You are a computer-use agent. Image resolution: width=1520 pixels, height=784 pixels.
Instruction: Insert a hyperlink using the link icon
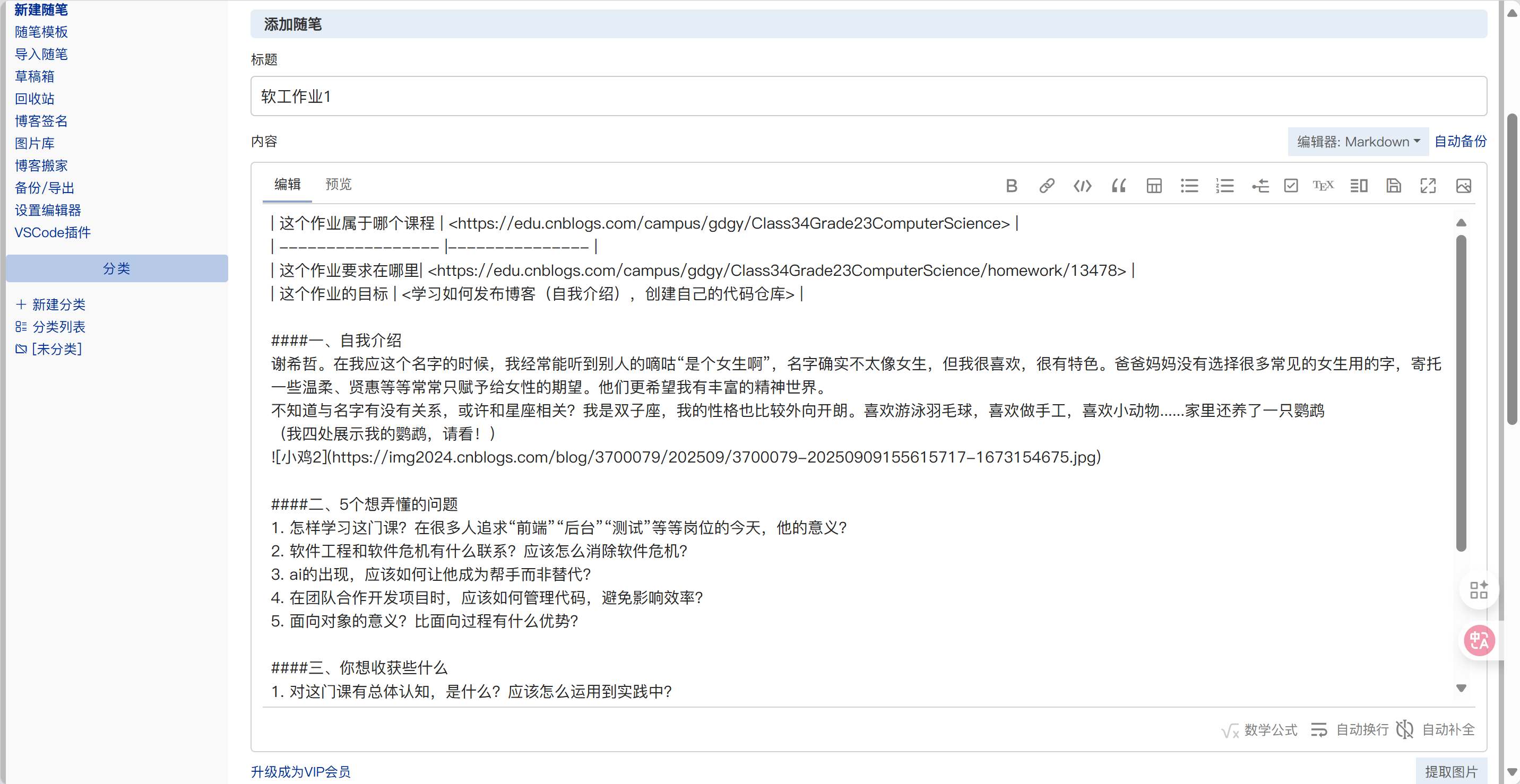pos(1046,186)
